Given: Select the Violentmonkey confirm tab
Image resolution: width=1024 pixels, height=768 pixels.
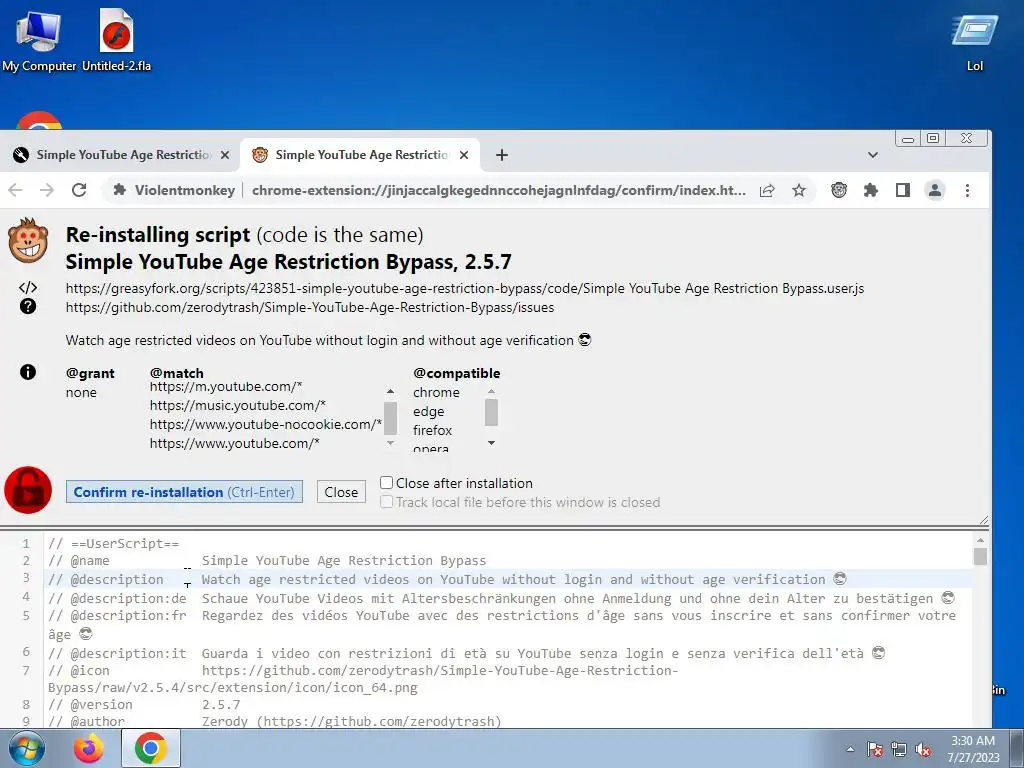Looking at the screenshot, I should [357, 155].
